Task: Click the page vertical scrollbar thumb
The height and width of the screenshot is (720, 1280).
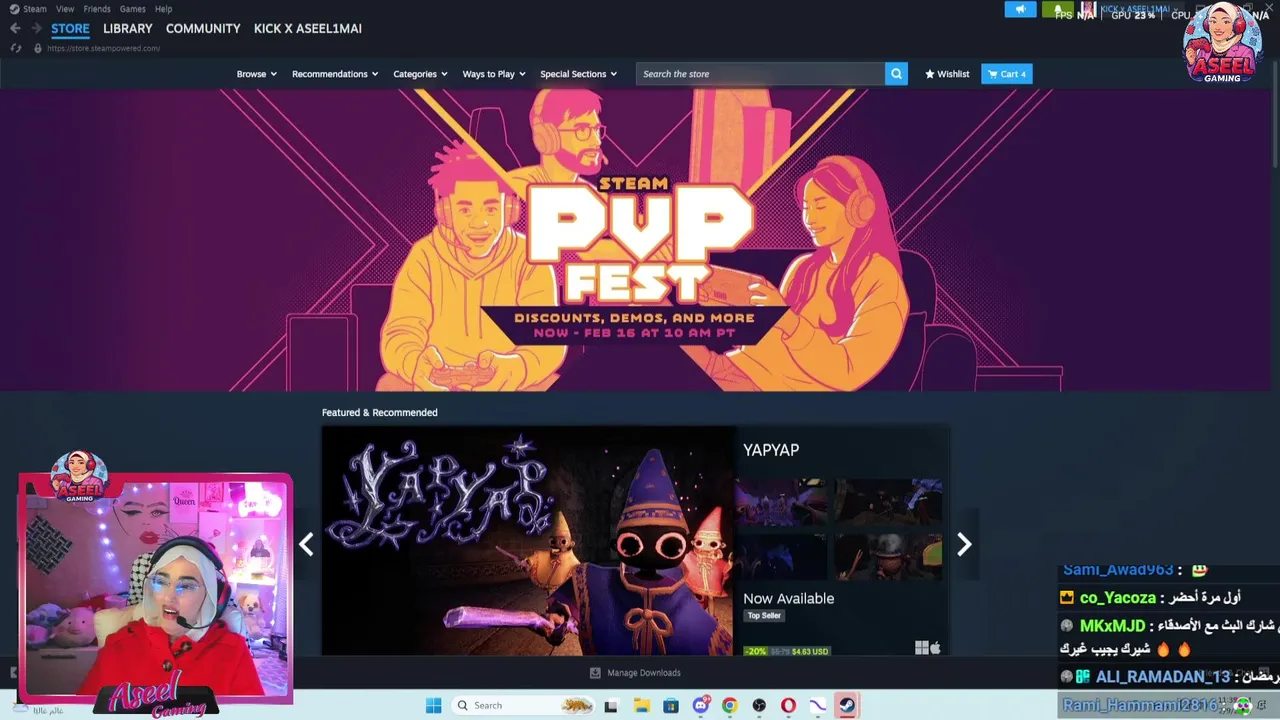Action: tap(1276, 115)
